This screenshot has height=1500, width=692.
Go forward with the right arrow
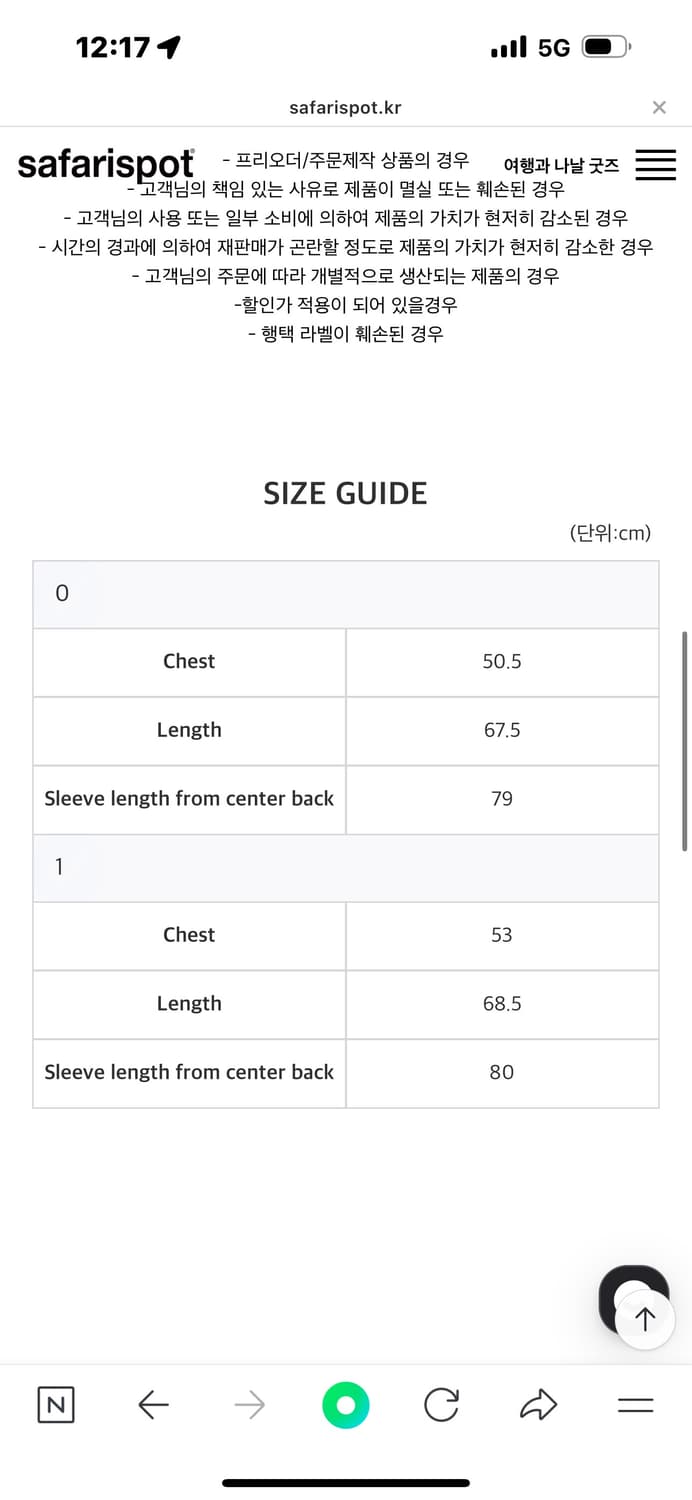(x=249, y=1405)
